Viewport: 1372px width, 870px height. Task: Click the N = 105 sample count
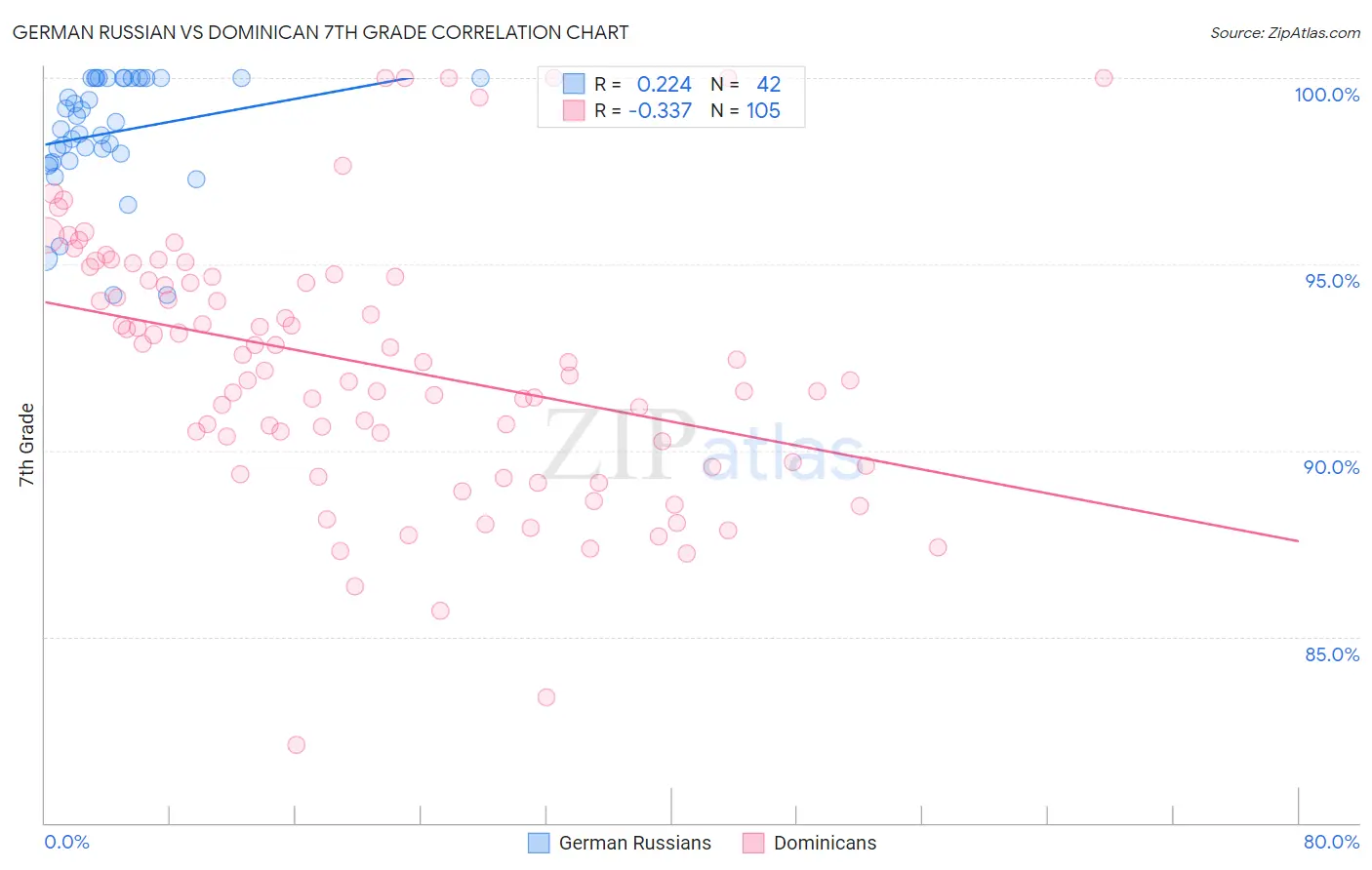click(x=746, y=110)
